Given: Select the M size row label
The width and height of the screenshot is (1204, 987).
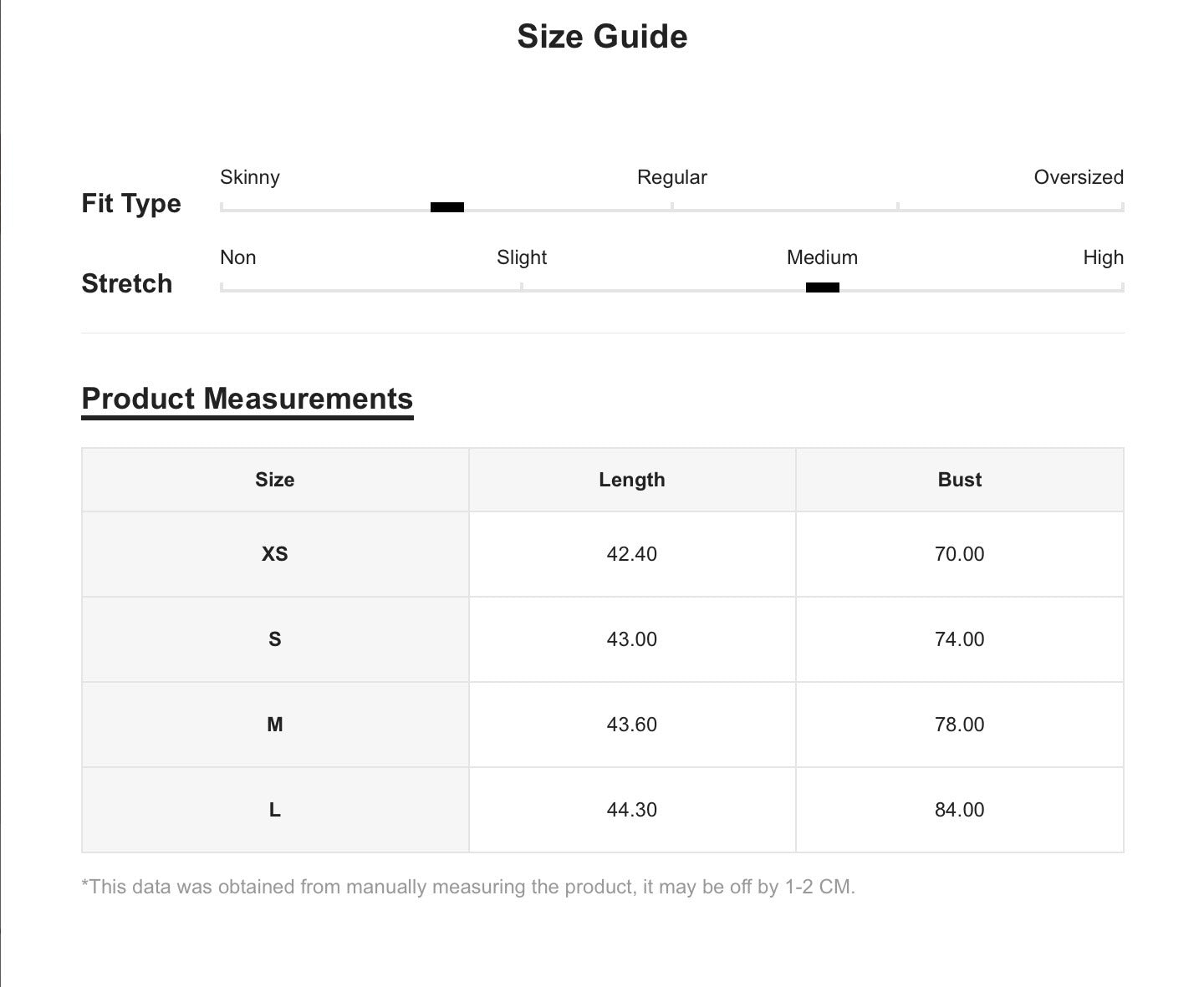Looking at the screenshot, I should pyautogui.click(x=275, y=725).
